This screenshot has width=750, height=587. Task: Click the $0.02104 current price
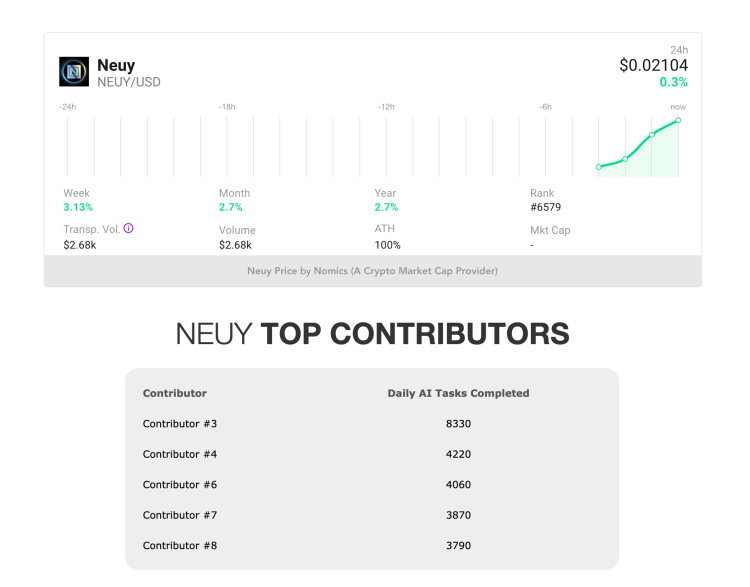(x=653, y=65)
